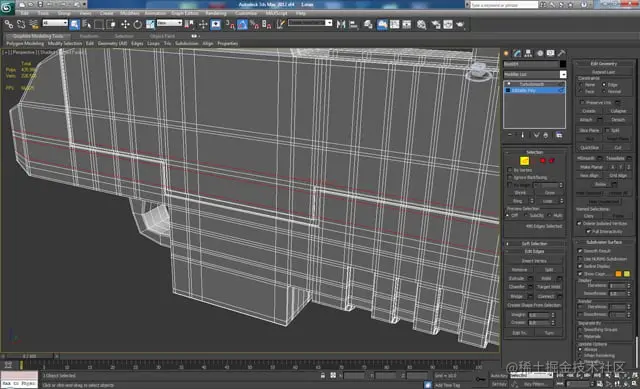
Task: Click the Editable Poly stack entry
Action: [x=534, y=90]
